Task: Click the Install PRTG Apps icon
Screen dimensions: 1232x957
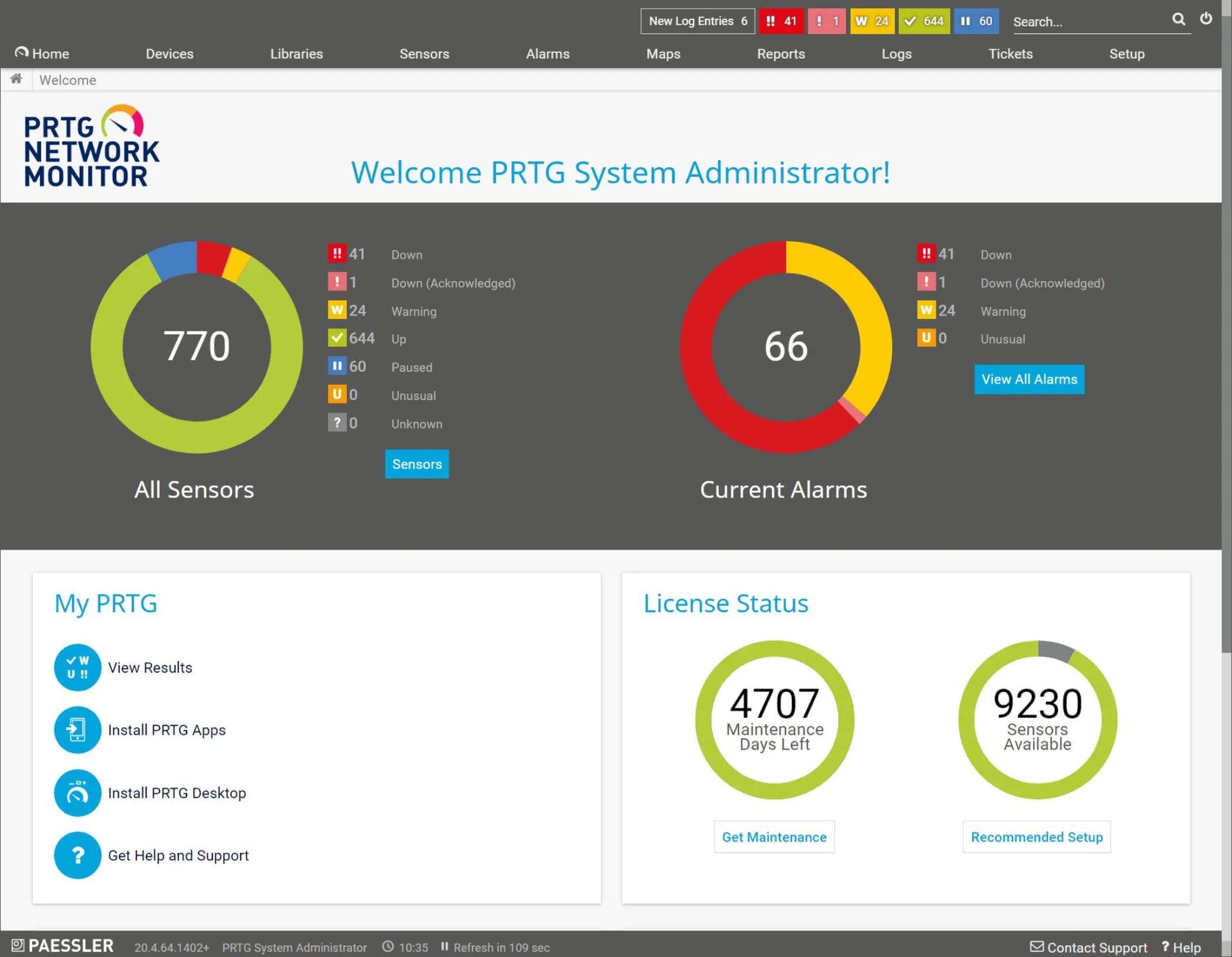Action: pyautogui.click(x=77, y=730)
